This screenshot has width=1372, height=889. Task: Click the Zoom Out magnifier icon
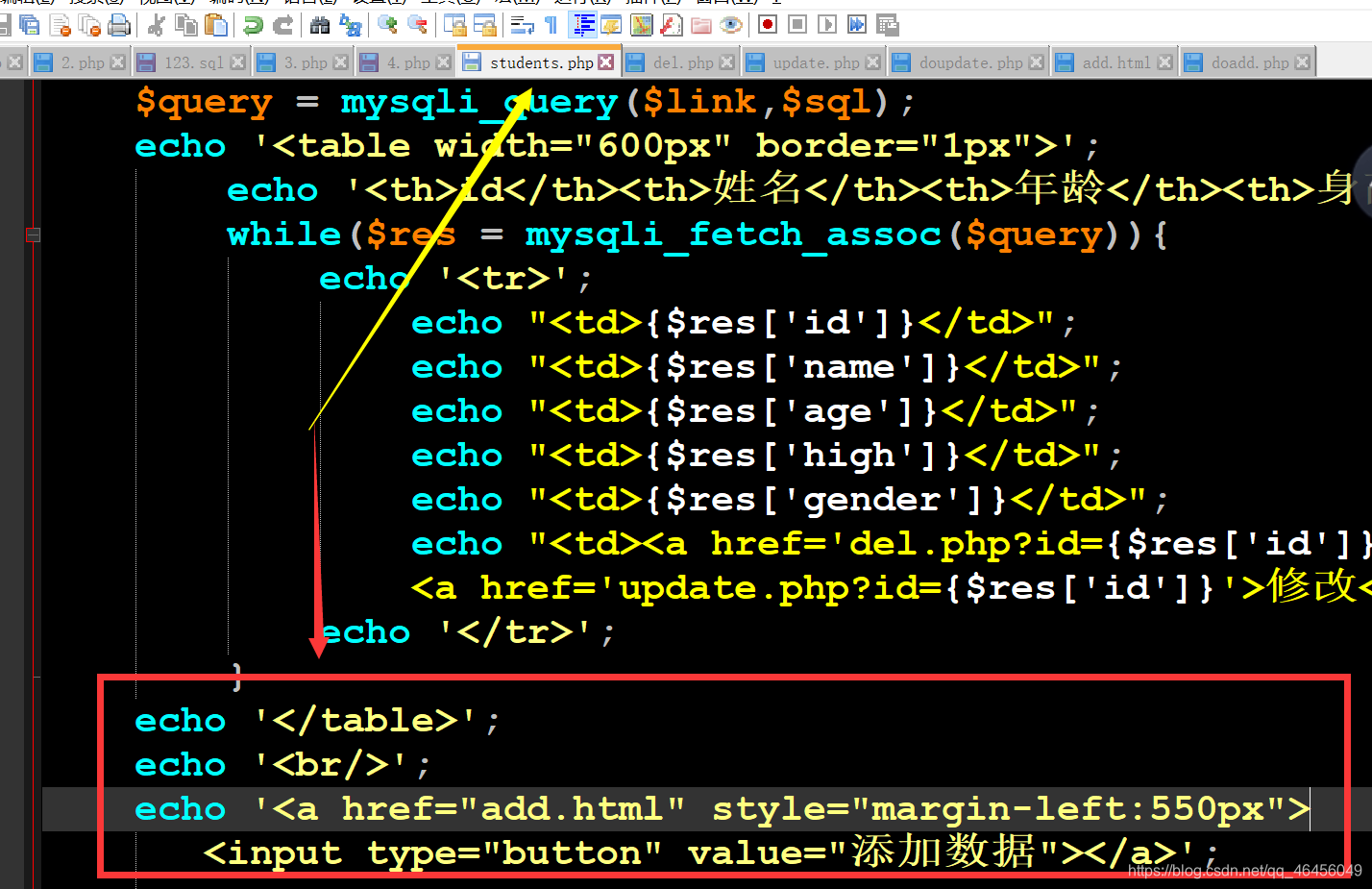point(418,25)
